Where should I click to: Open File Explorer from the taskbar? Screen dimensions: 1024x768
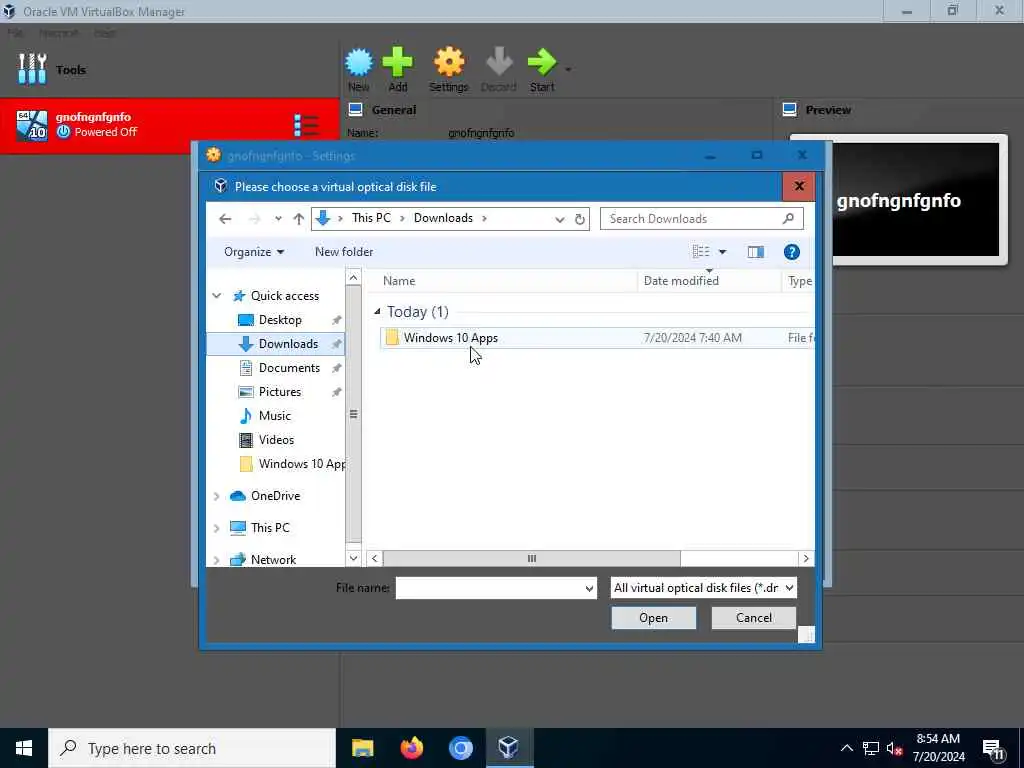362,748
